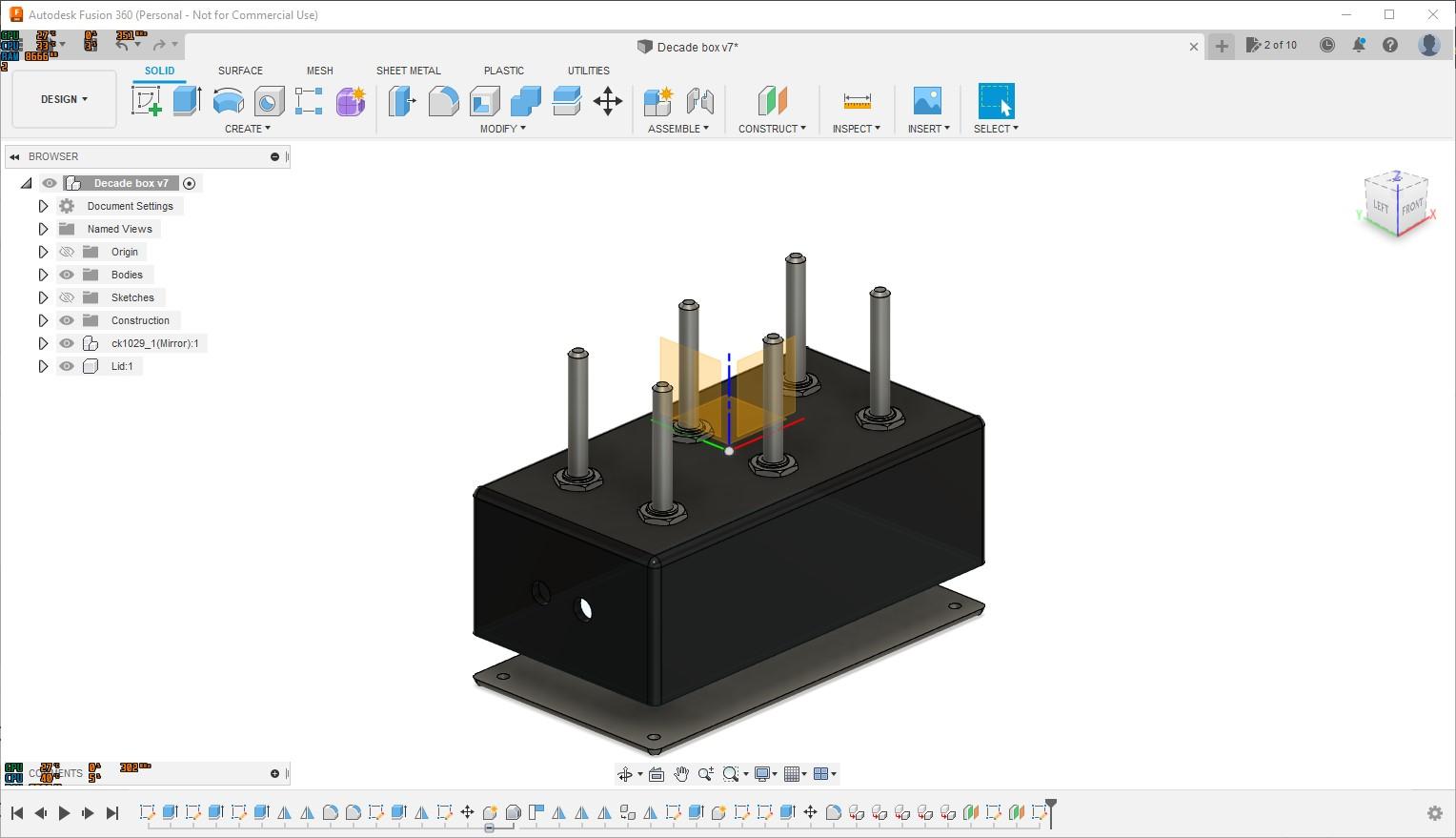Pick the Hole tool
1456x838 pixels.
pyautogui.click(x=269, y=100)
